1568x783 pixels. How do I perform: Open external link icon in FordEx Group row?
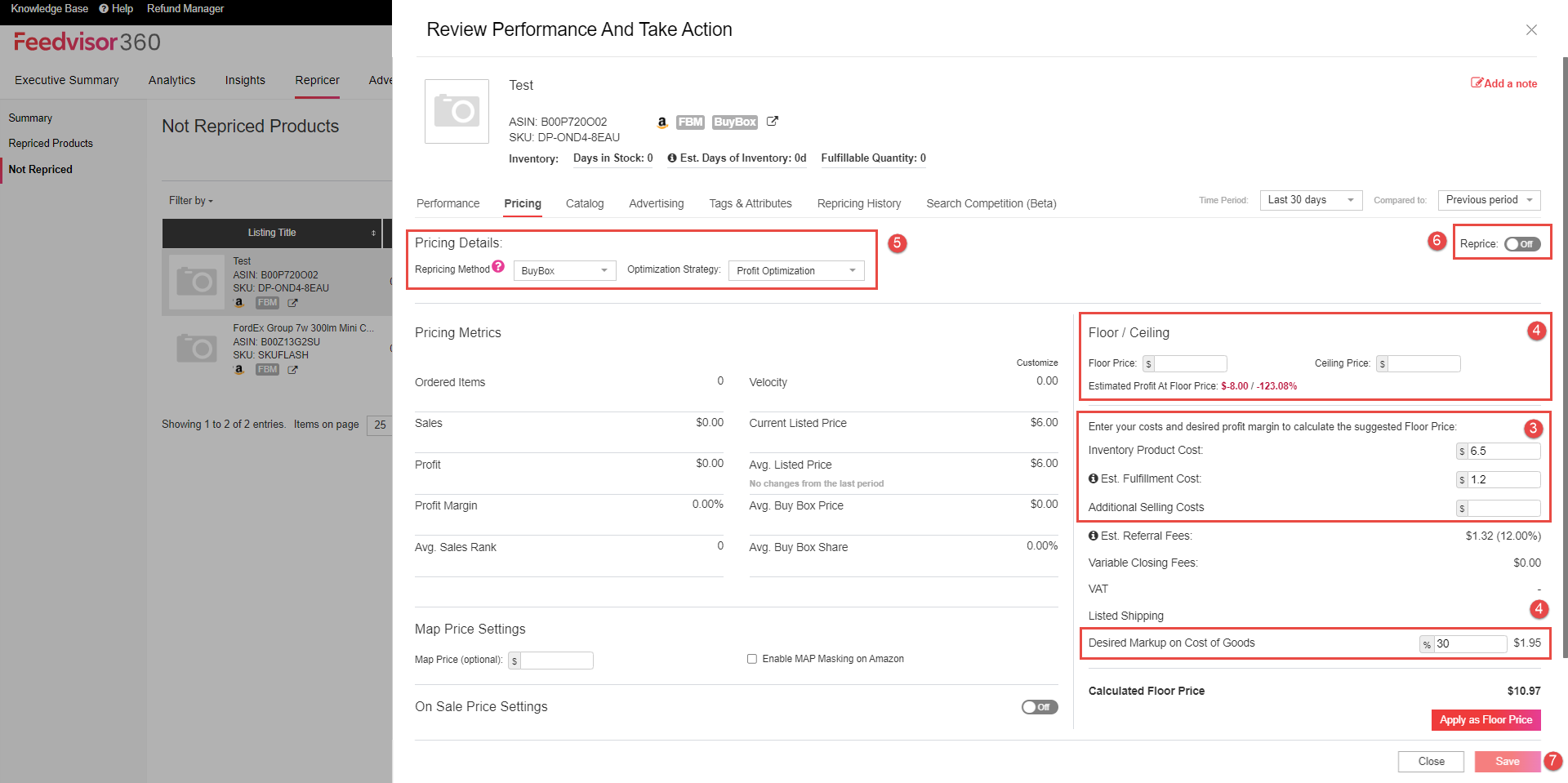[292, 369]
